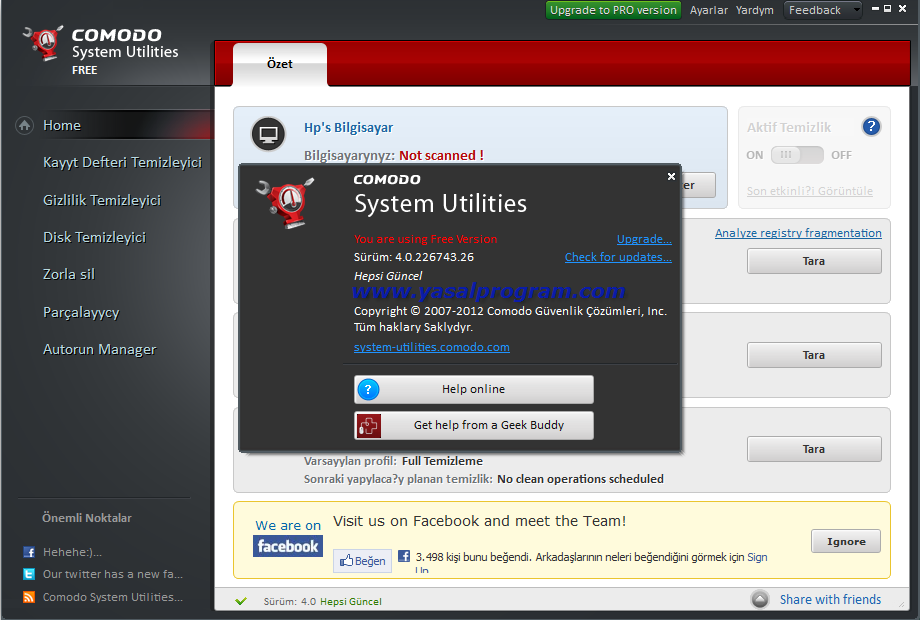This screenshot has width=920, height=620.
Task: Select the Özet tab
Action: [x=280, y=64]
